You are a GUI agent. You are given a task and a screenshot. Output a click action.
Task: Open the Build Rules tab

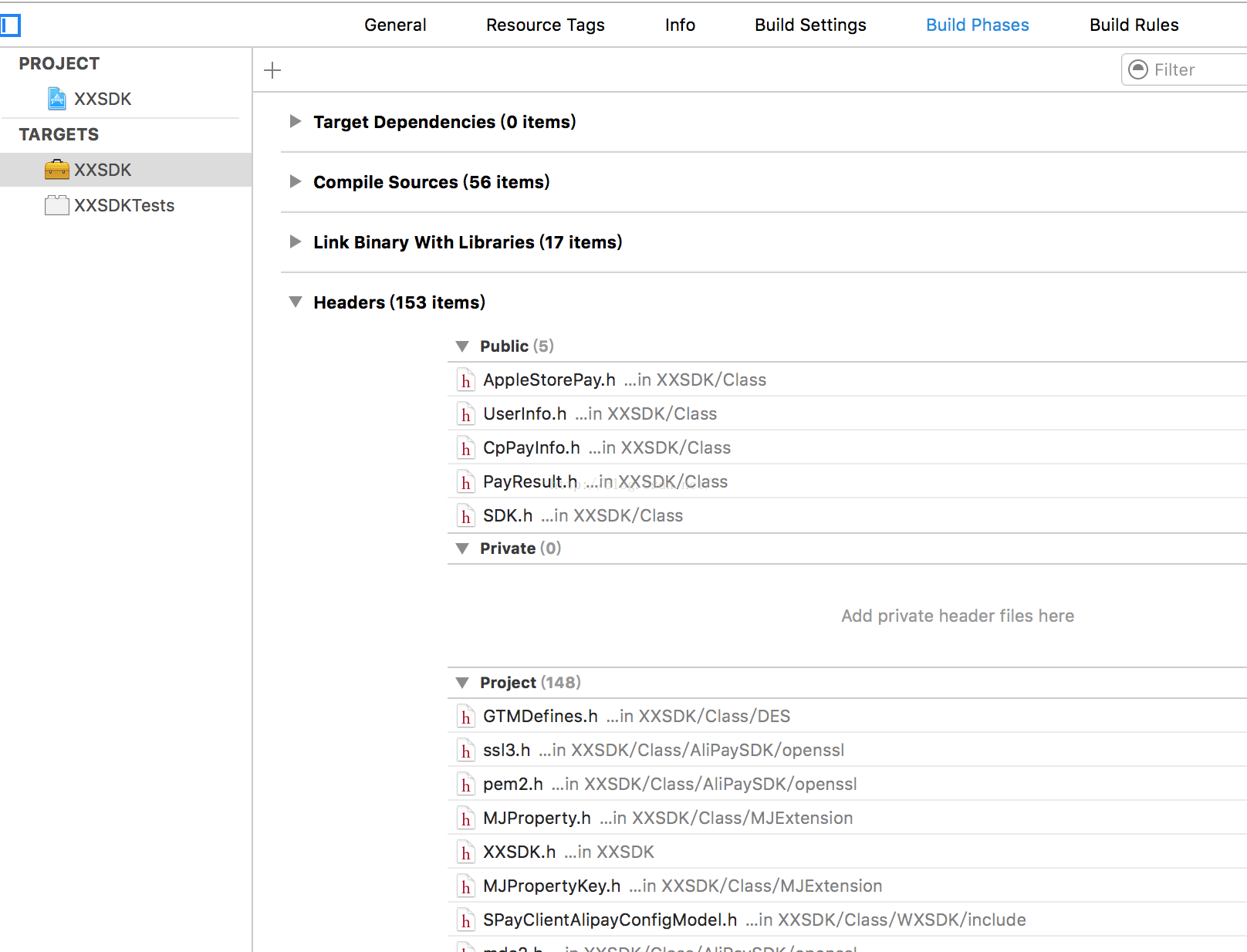(1134, 25)
